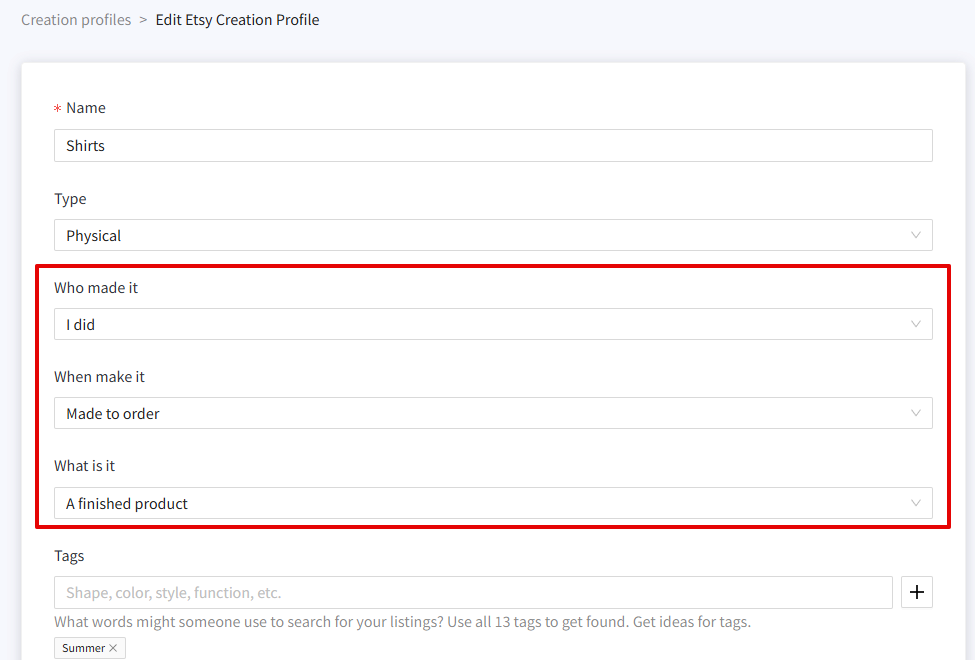Image resolution: width=975 pixels, height=660 pixels.
Task: Expand the Who made it dropdown
Action: coord(493,324)
